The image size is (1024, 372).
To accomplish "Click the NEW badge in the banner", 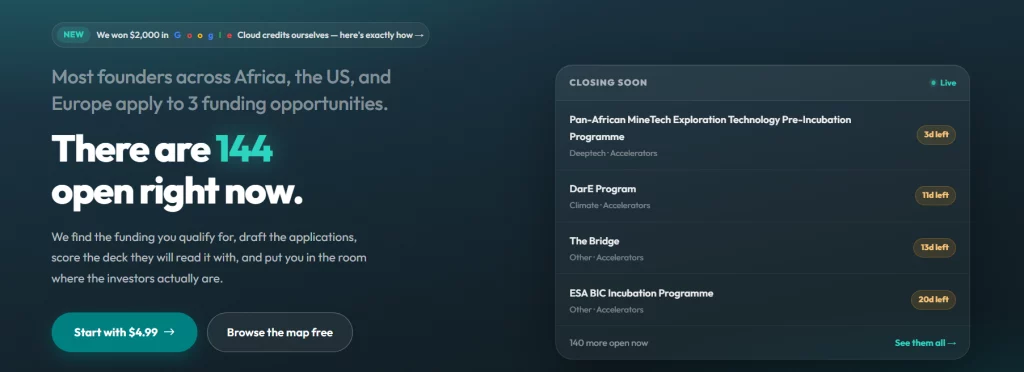I will (74, 35).
